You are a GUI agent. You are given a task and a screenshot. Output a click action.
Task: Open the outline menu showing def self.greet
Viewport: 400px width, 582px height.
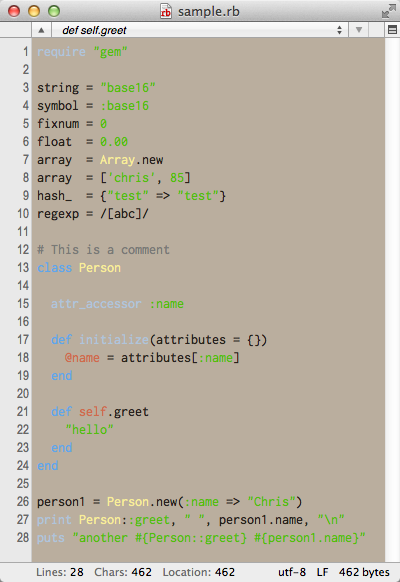point(200,30)
